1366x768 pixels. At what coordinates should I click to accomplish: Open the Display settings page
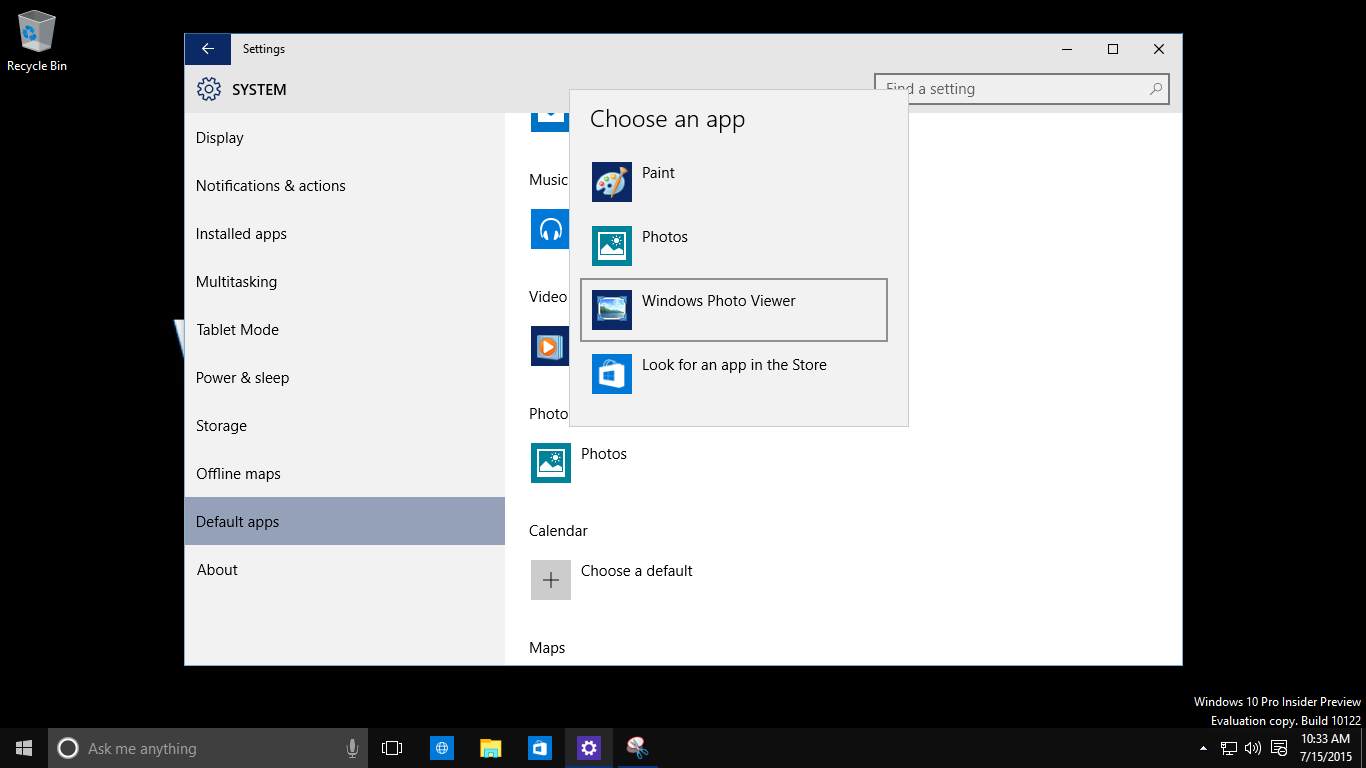(345, 138)
